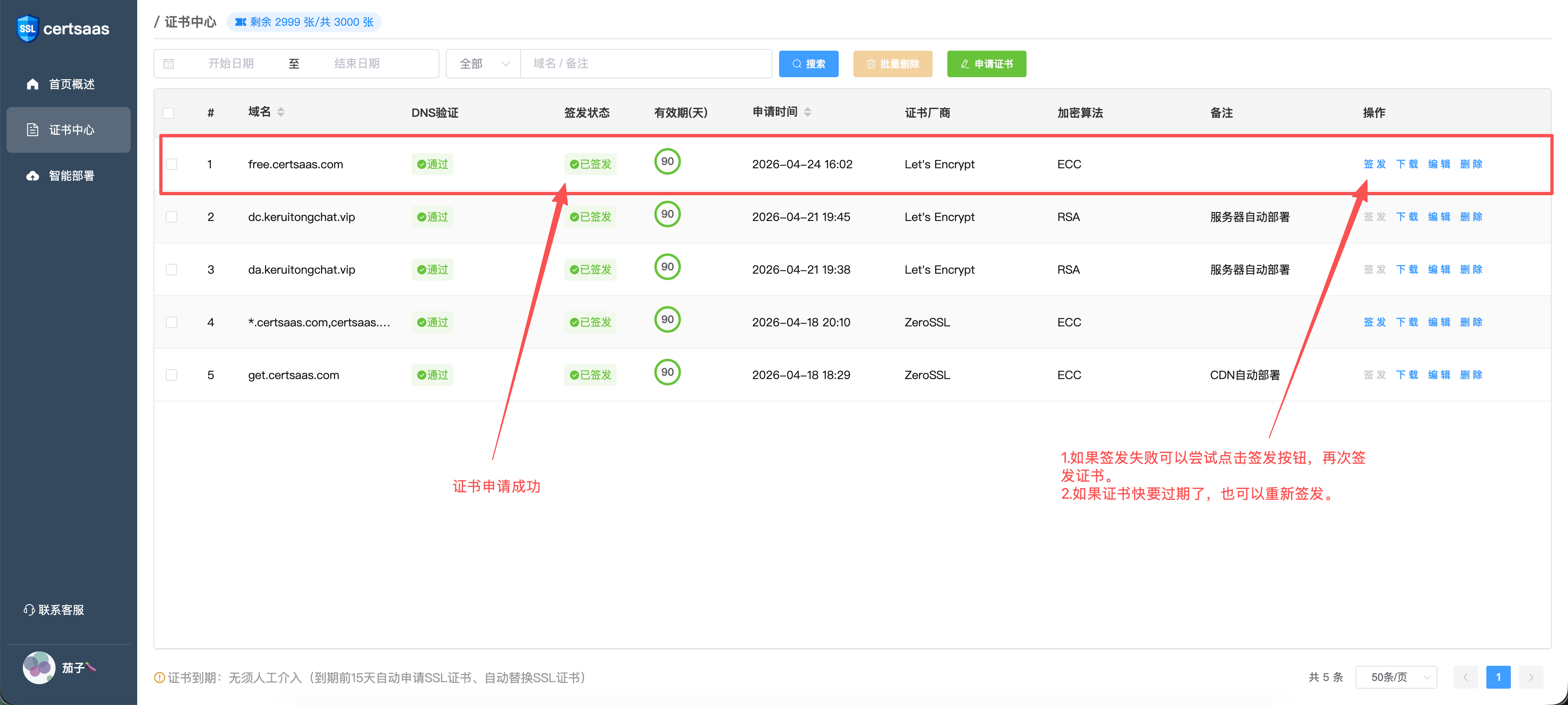Click 下载 for *.certsaas.com row
Screen dimensions: 1568x705
pyautogui.click(x=1407, y=322)
